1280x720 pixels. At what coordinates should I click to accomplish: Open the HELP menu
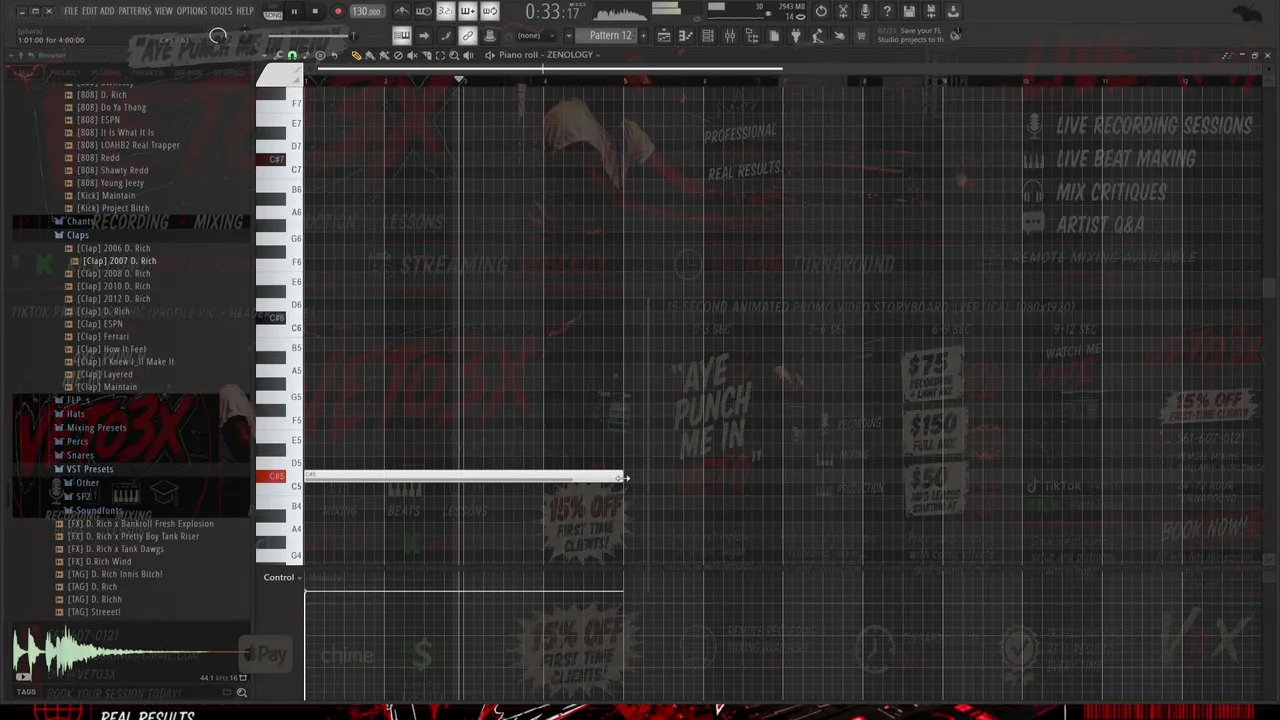point(245,11)
